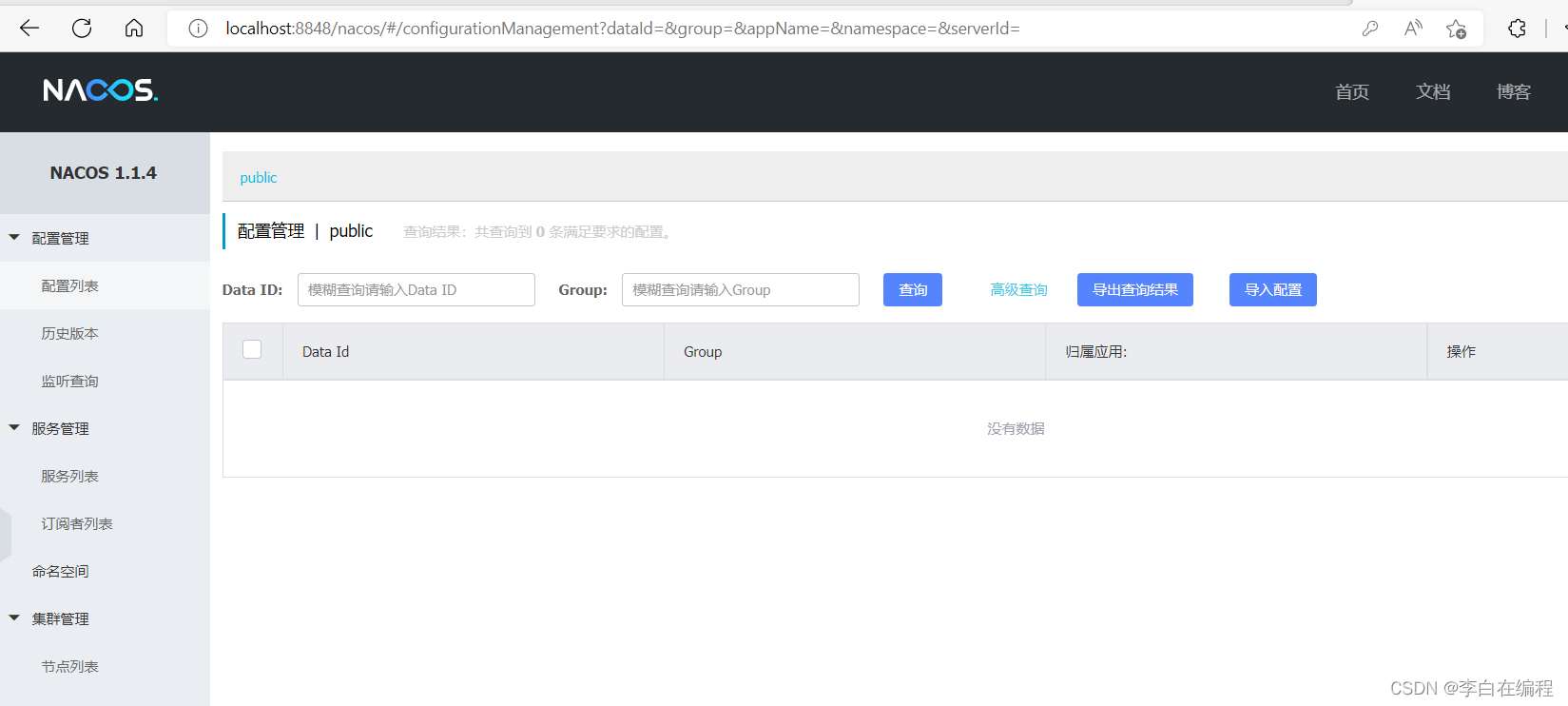
Task: Click the browser back arrow
Action: 29,29
